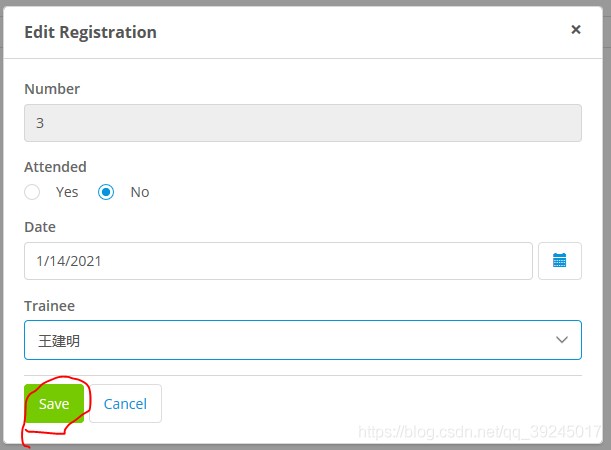Select the Yes attended option
Screen dimensions: 611x450
click(x=33, y=192)
